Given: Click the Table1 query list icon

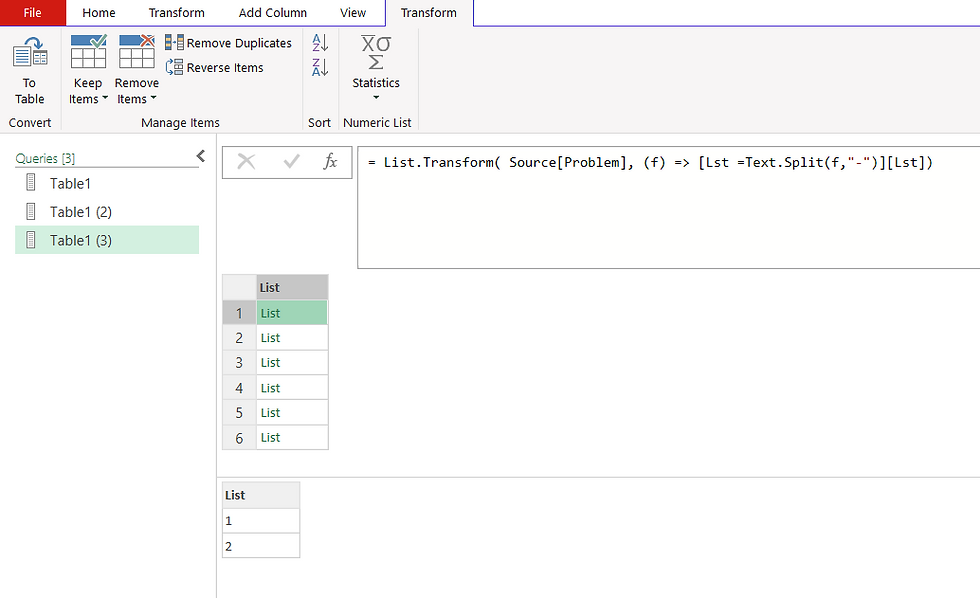Looking at the screenshot, I should [x=31, y=183].
